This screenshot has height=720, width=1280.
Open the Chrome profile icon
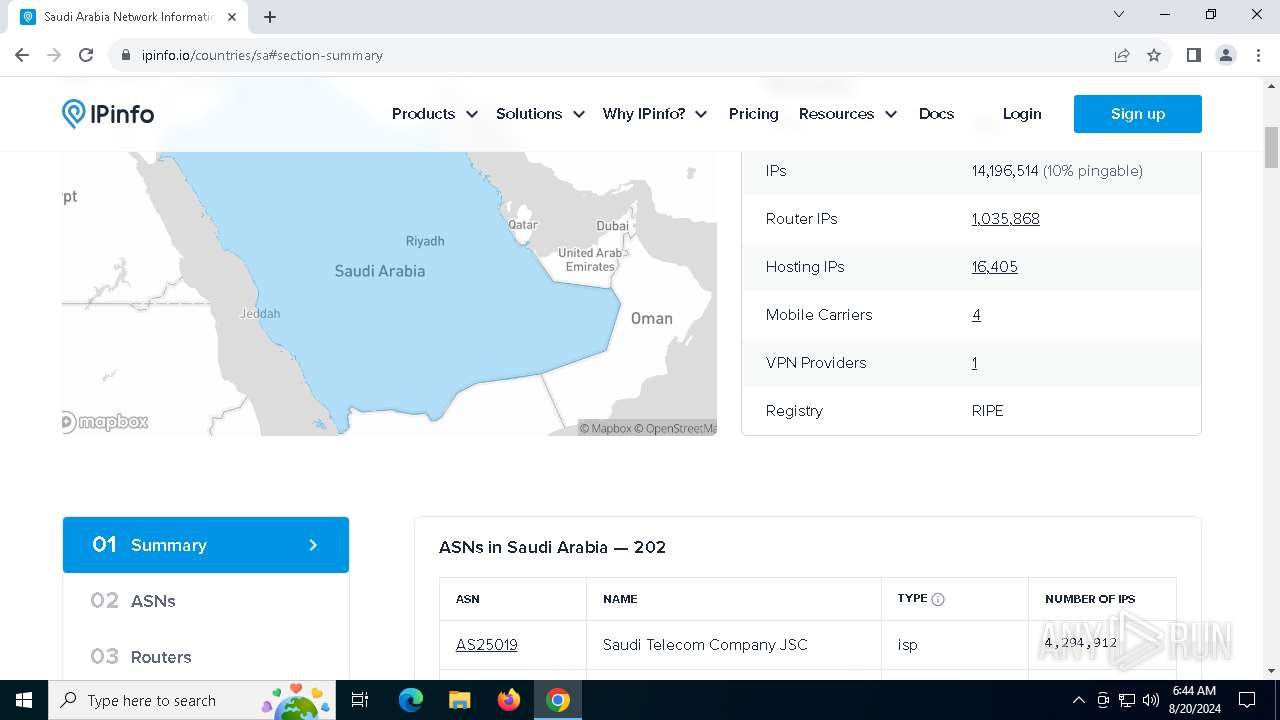coord(1226,55)
